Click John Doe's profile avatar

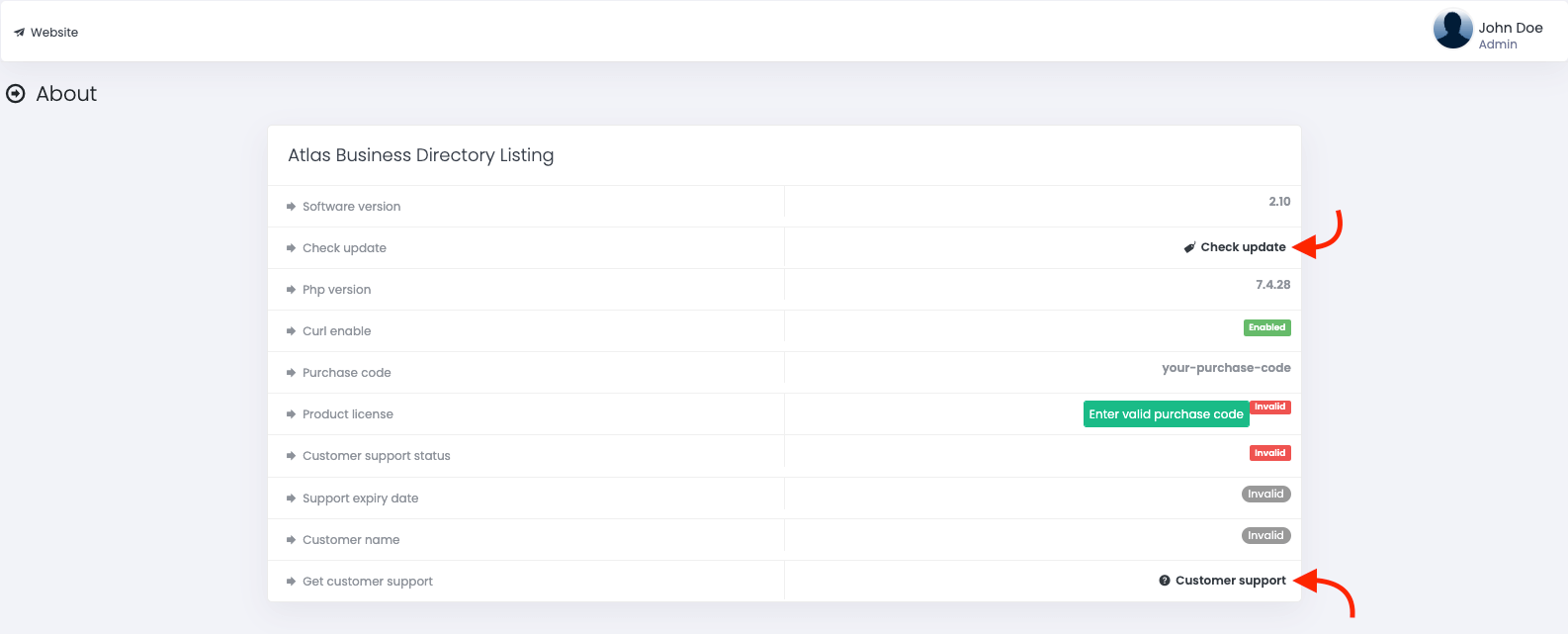[1452, 30]
